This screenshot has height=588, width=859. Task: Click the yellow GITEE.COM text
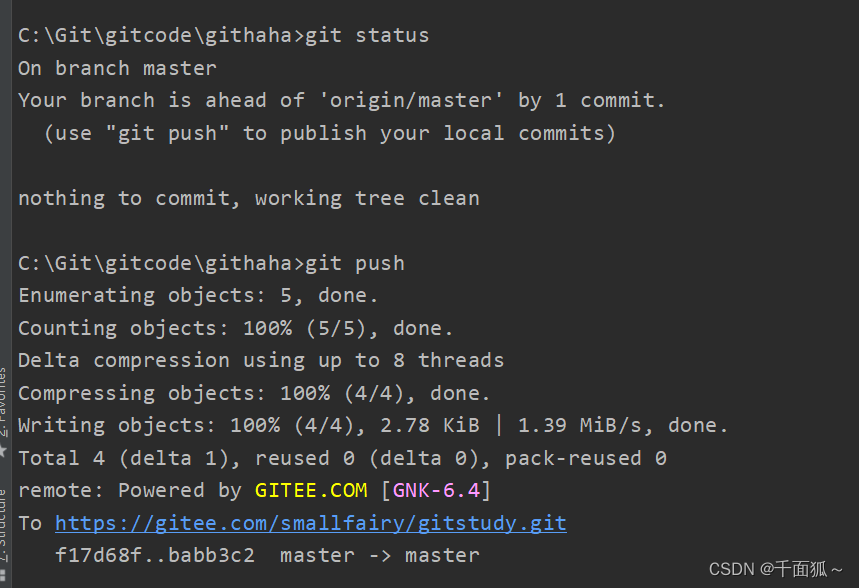coord(311,490)
